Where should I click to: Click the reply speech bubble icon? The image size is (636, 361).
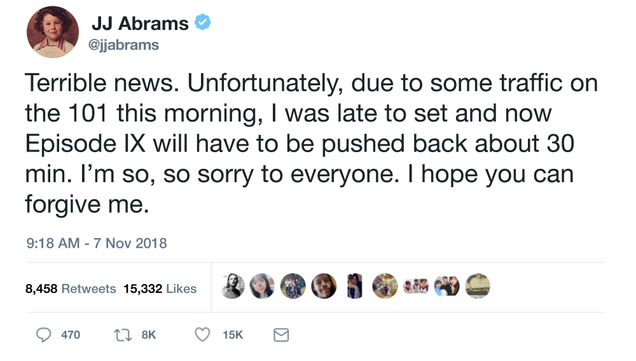[x=43, y=335]
